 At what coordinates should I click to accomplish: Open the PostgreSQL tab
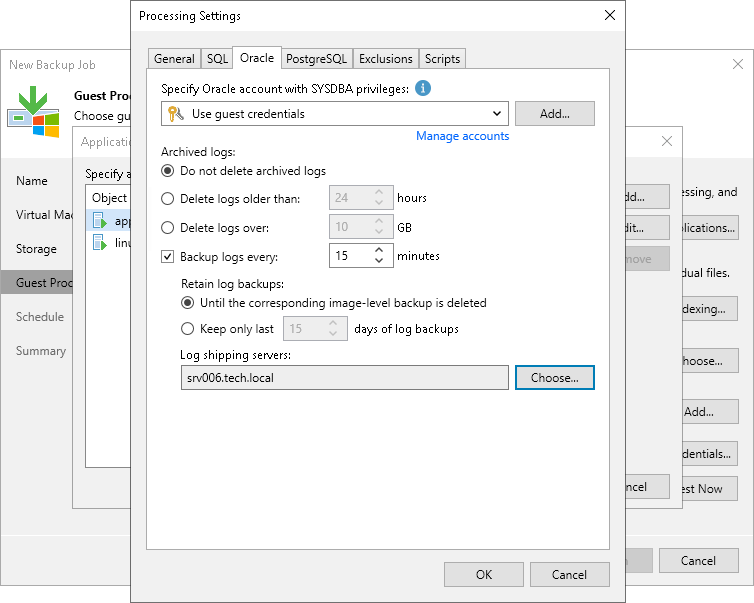(316, 59)
